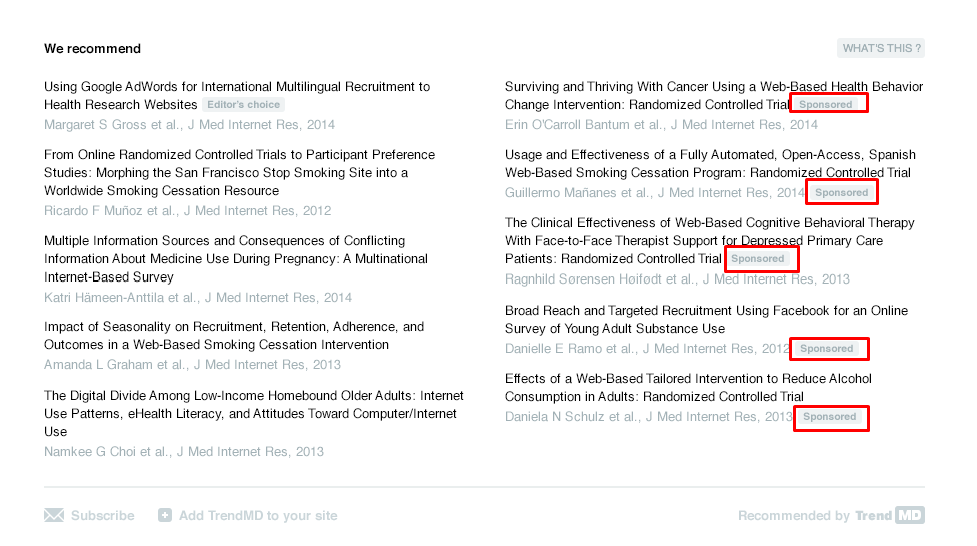Viewport: 977px width, 546px height.
Task: Open Facebook recruitment substance use survey article
Action: coord(706,320)
